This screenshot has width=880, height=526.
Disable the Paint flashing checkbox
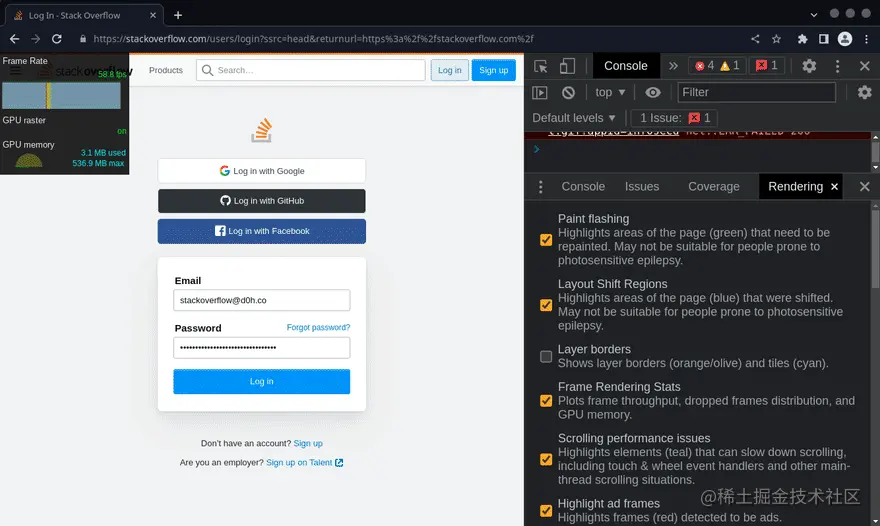pos(546,240)
